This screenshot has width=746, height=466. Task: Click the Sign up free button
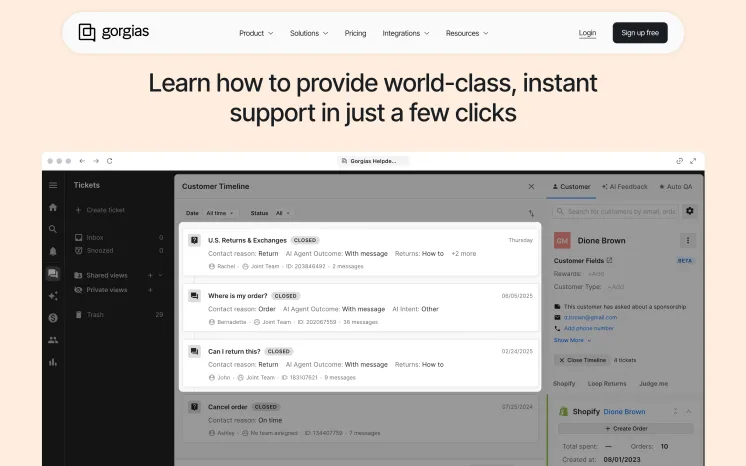[x=640, y=33]
